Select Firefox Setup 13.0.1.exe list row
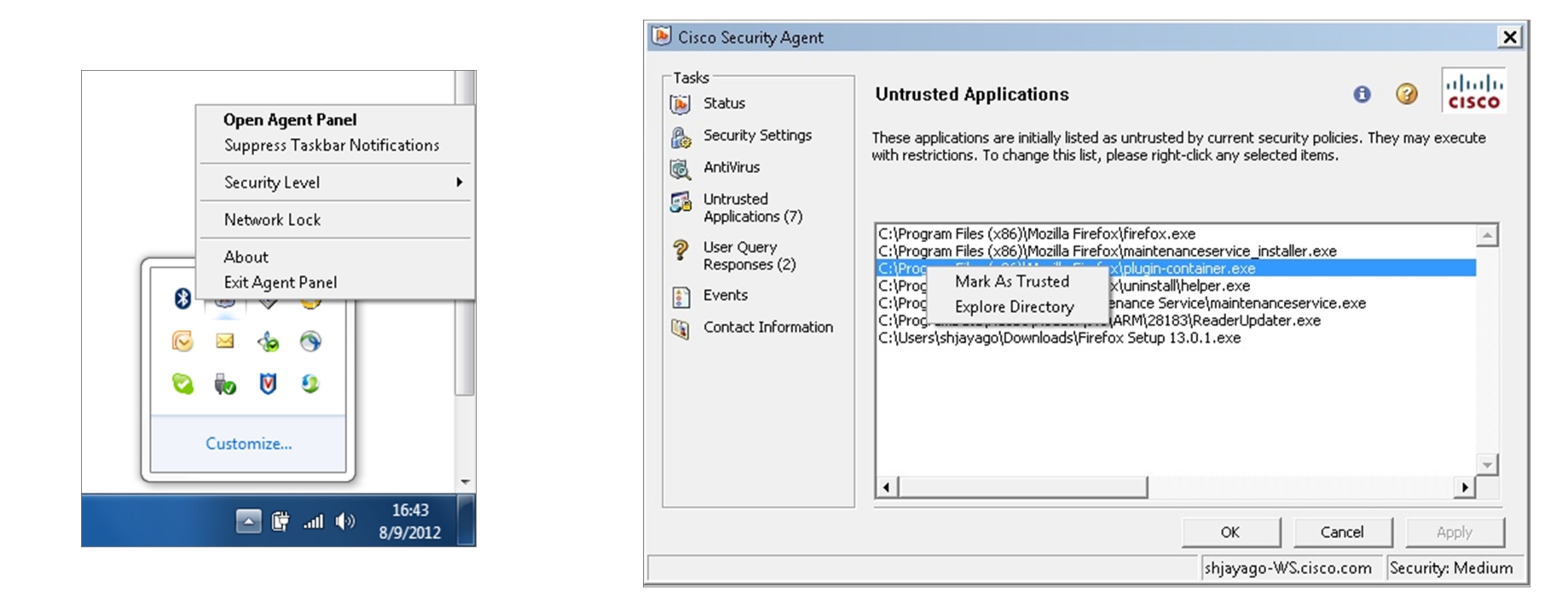 pos(1176,338)
